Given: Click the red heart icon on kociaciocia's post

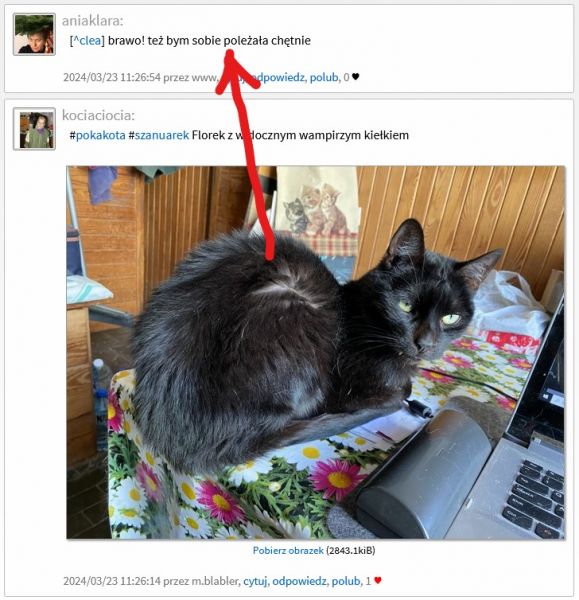Looking at the screenshot, I should pos(378,580).
